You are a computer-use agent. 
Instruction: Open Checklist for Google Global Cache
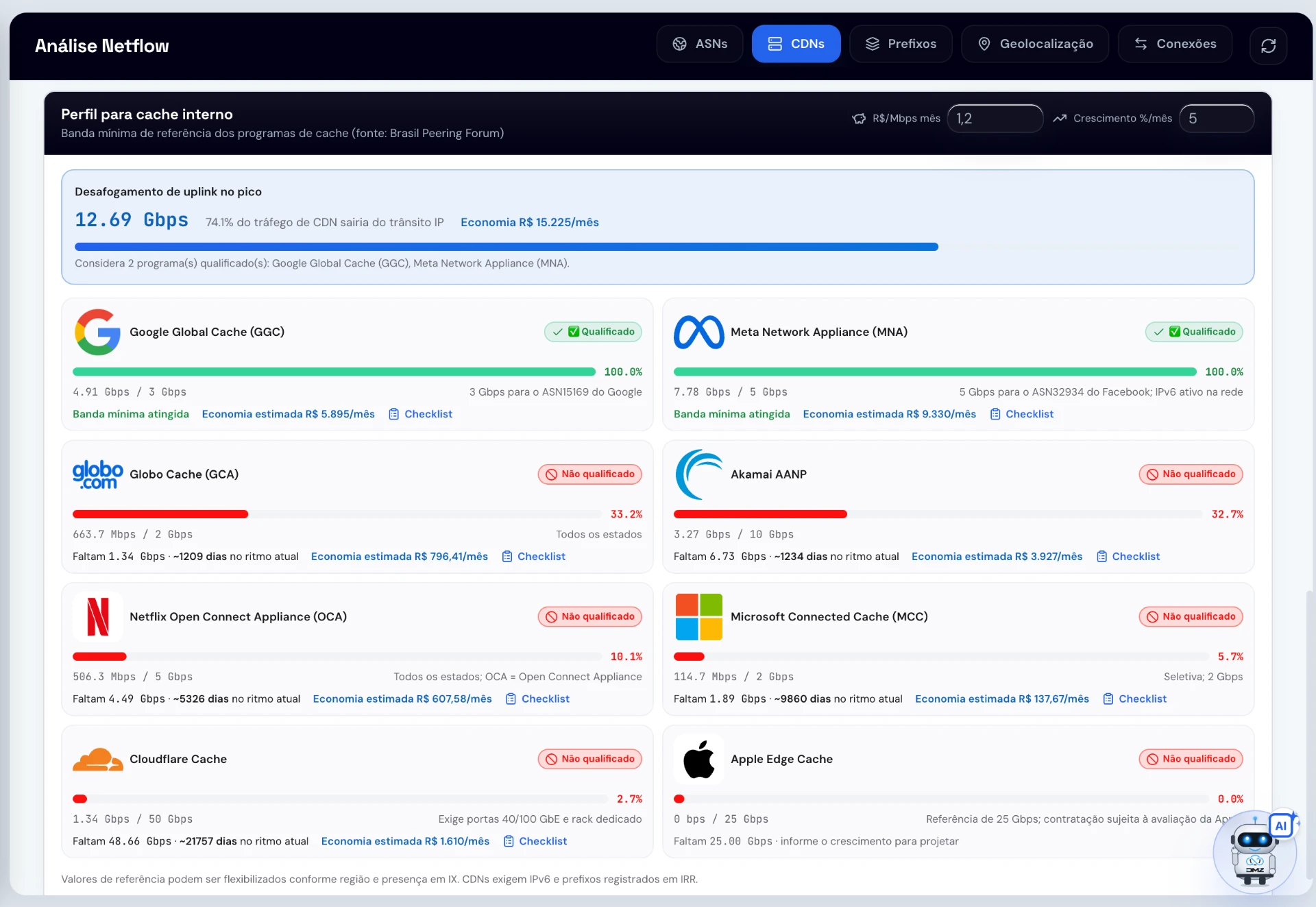(x=421, y=414)
